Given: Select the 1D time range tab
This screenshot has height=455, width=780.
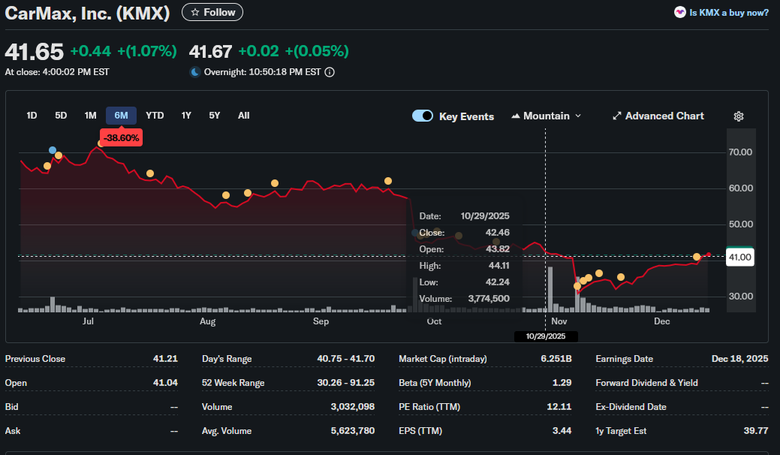Looking at the screenshot, I should point(32,116).
